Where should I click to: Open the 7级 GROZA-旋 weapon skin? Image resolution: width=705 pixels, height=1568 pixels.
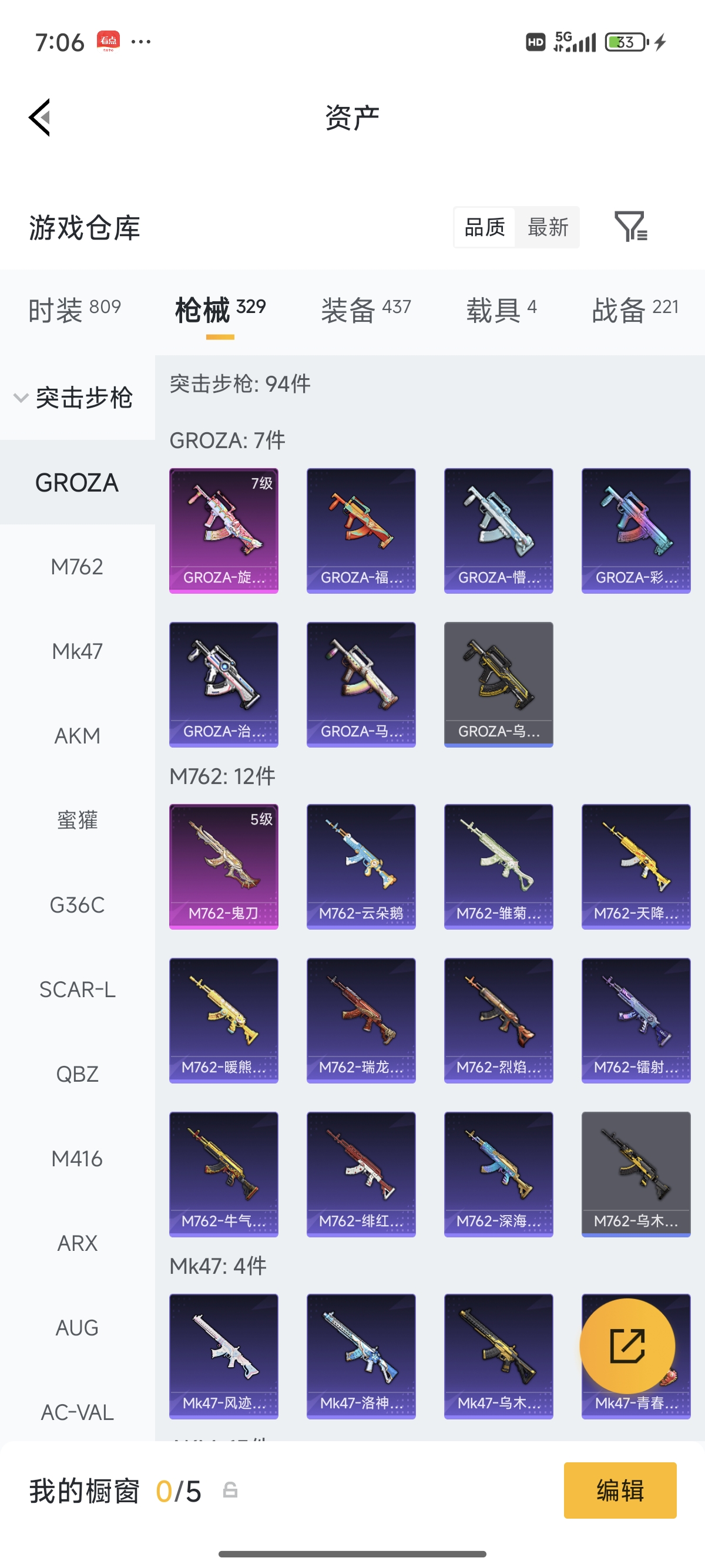(x=223, y=530)
